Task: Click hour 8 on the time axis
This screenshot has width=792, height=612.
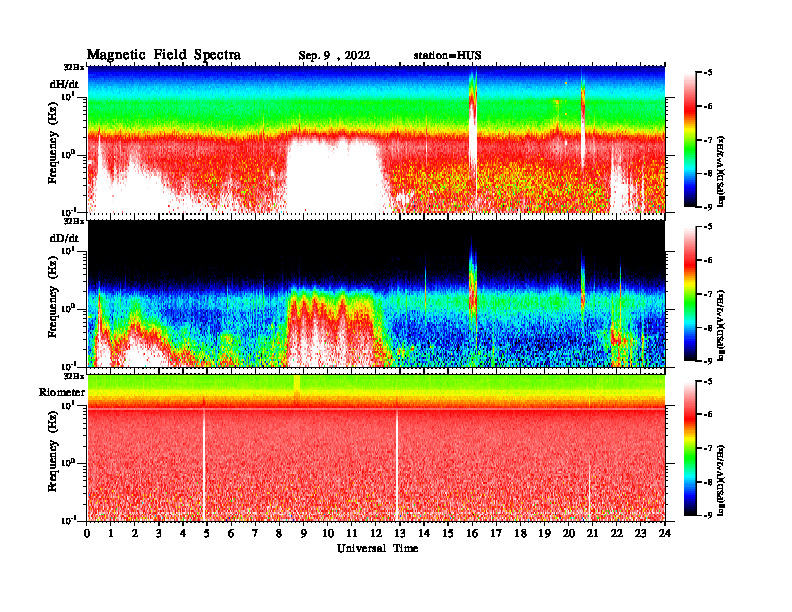Action: tap(279, 534)
